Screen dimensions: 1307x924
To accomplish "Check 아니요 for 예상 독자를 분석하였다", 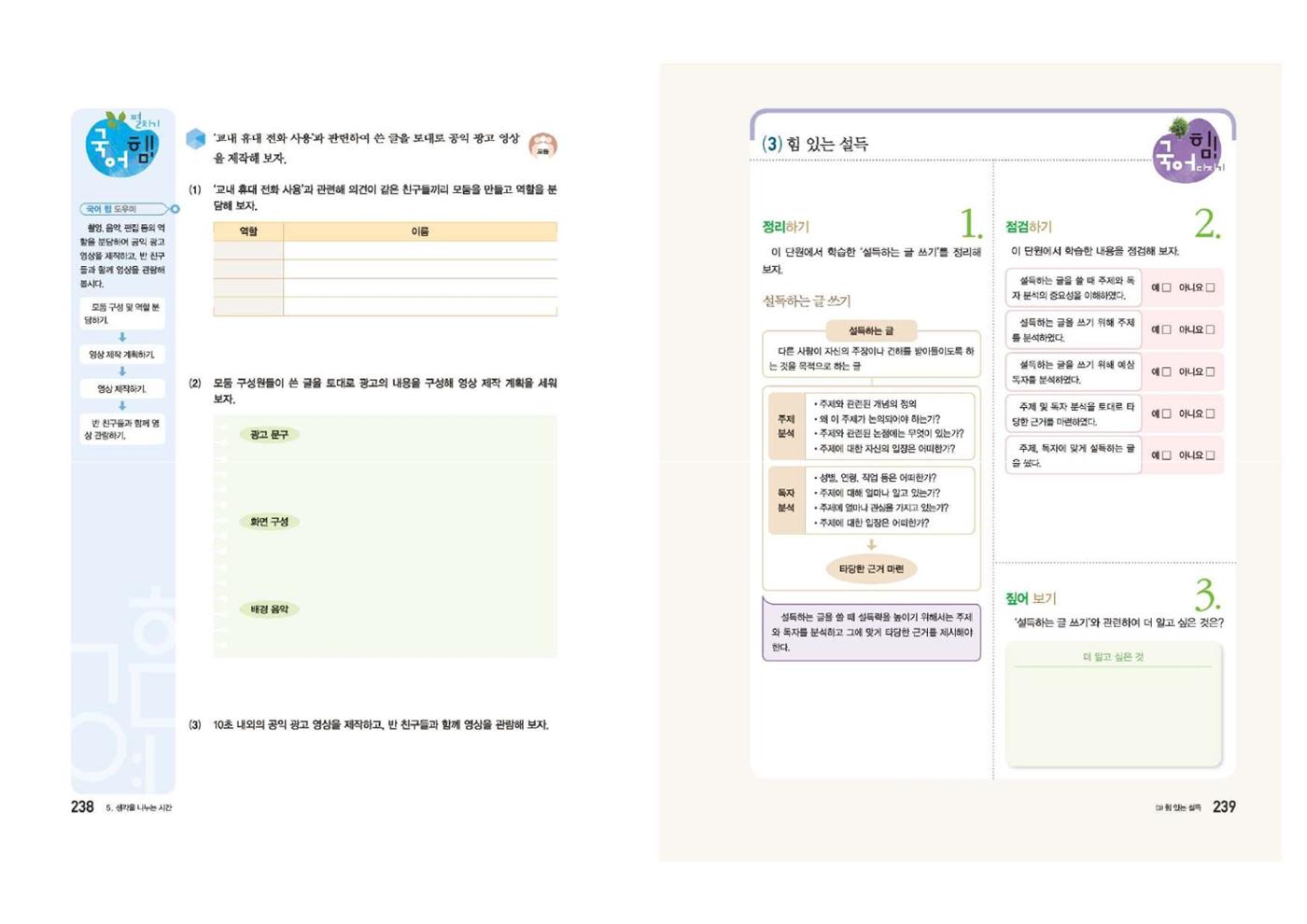I will [1210, 371].
